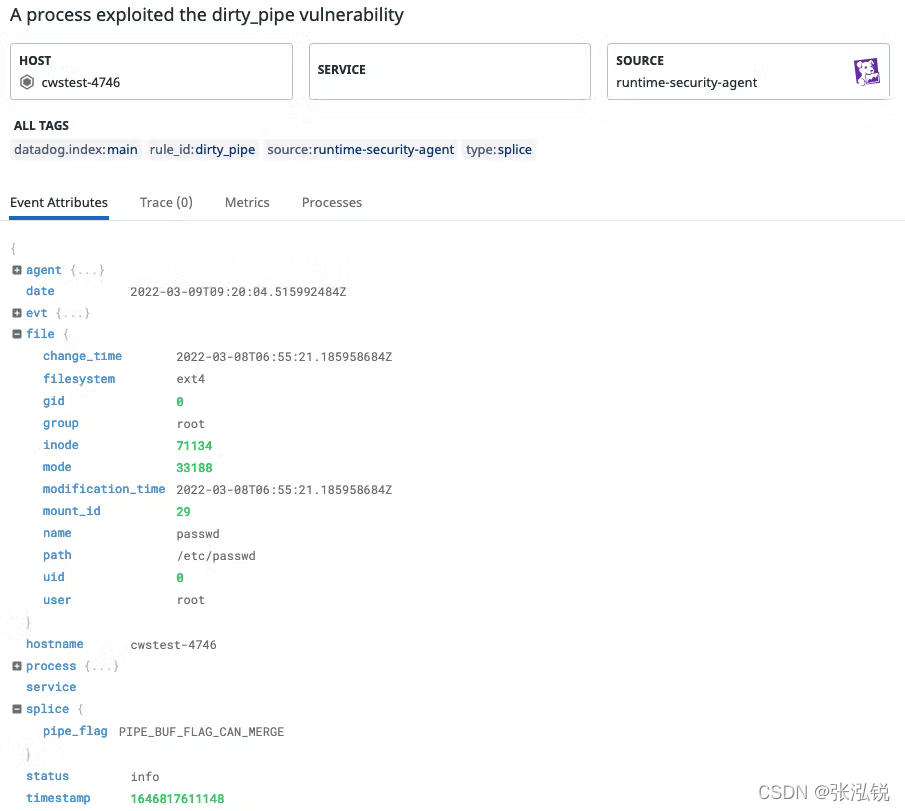Click the change_time attribute key
905x811 pixels.
coord(83,356)
